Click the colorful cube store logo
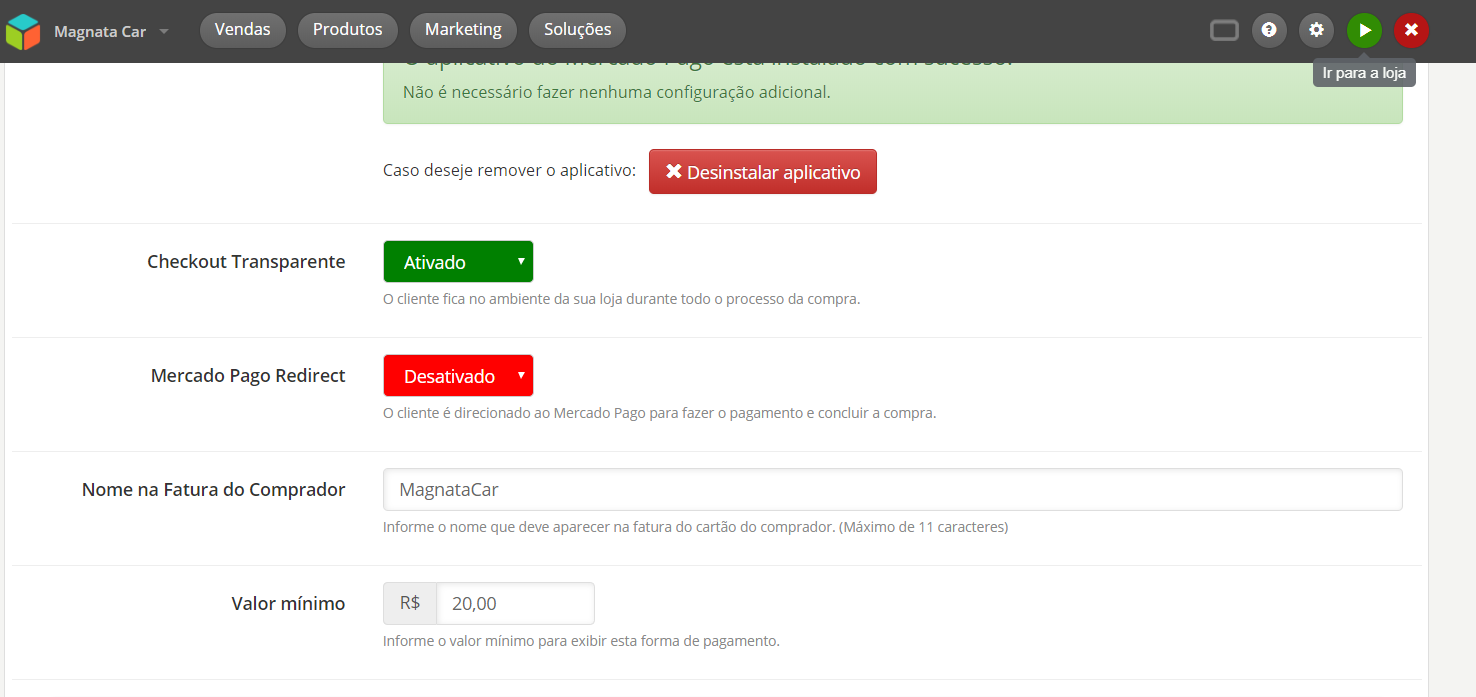 [x=23, y=31]
